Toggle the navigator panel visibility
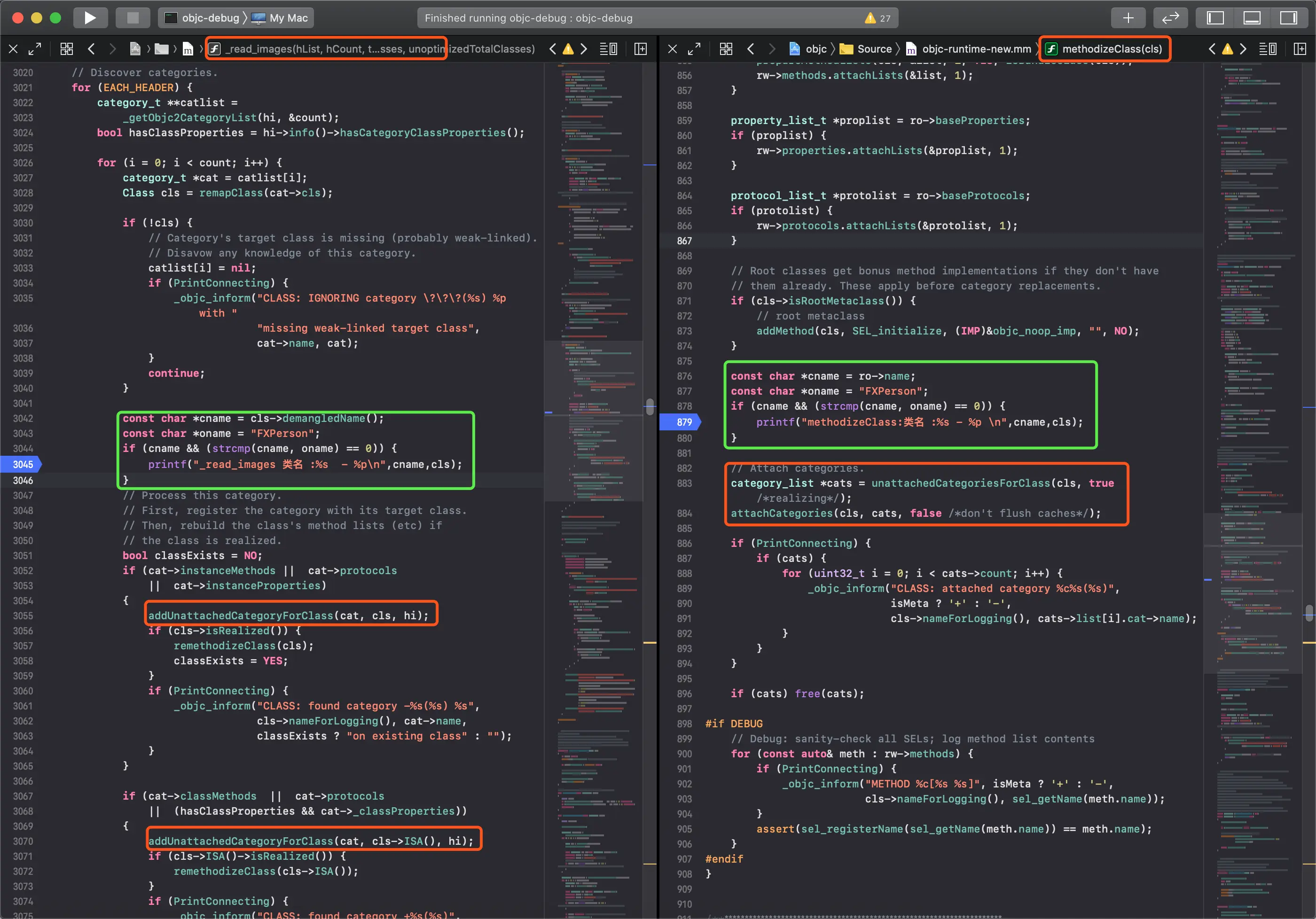1316x919 pixels. [x=1214, y=18]
